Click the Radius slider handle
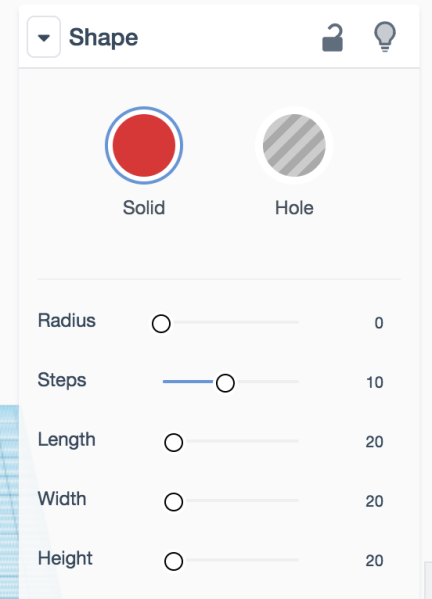This screenshot has width=432, height=599. click(161, 324)
